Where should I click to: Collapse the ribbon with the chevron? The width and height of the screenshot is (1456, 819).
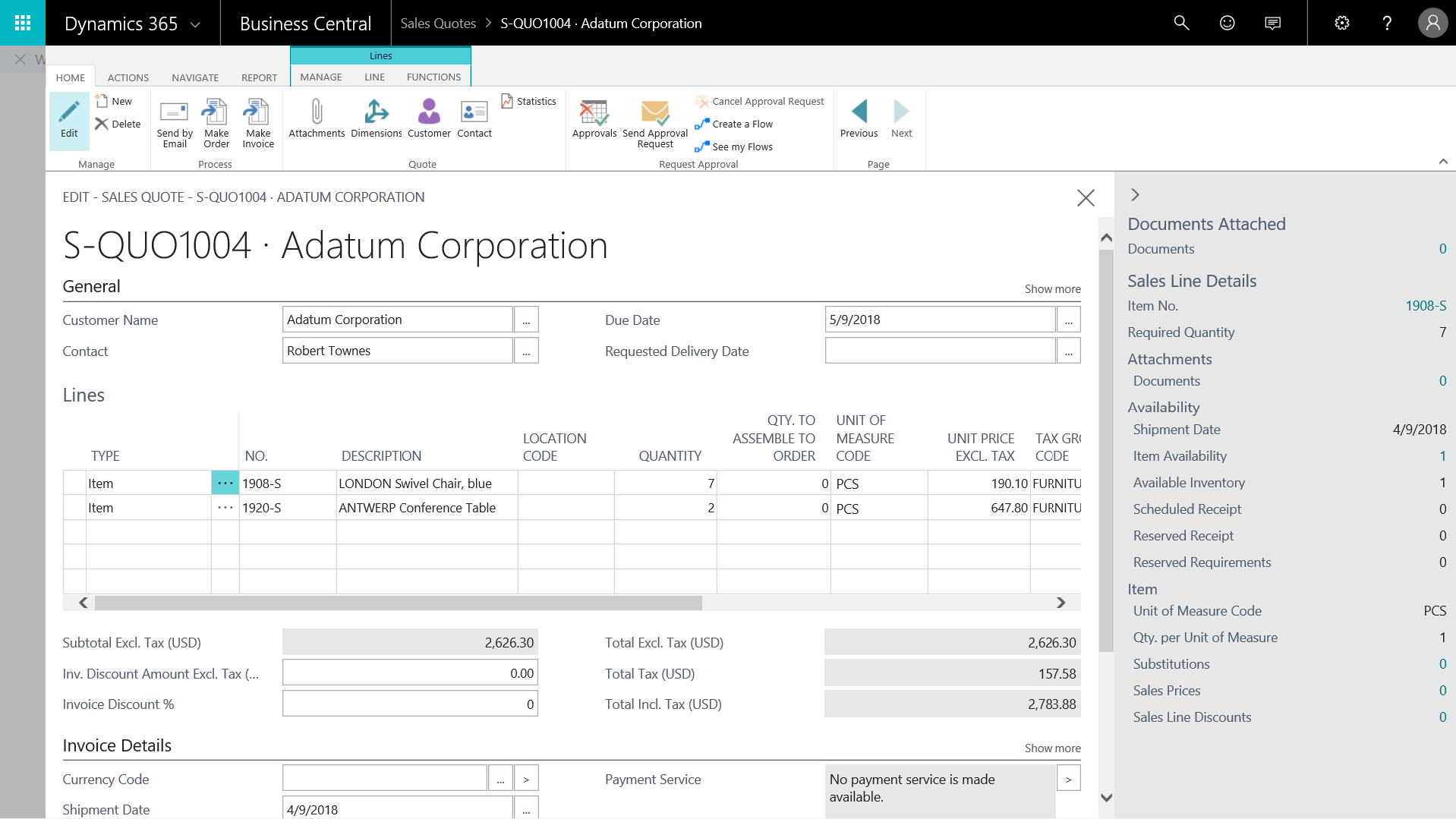(1443, 162)
